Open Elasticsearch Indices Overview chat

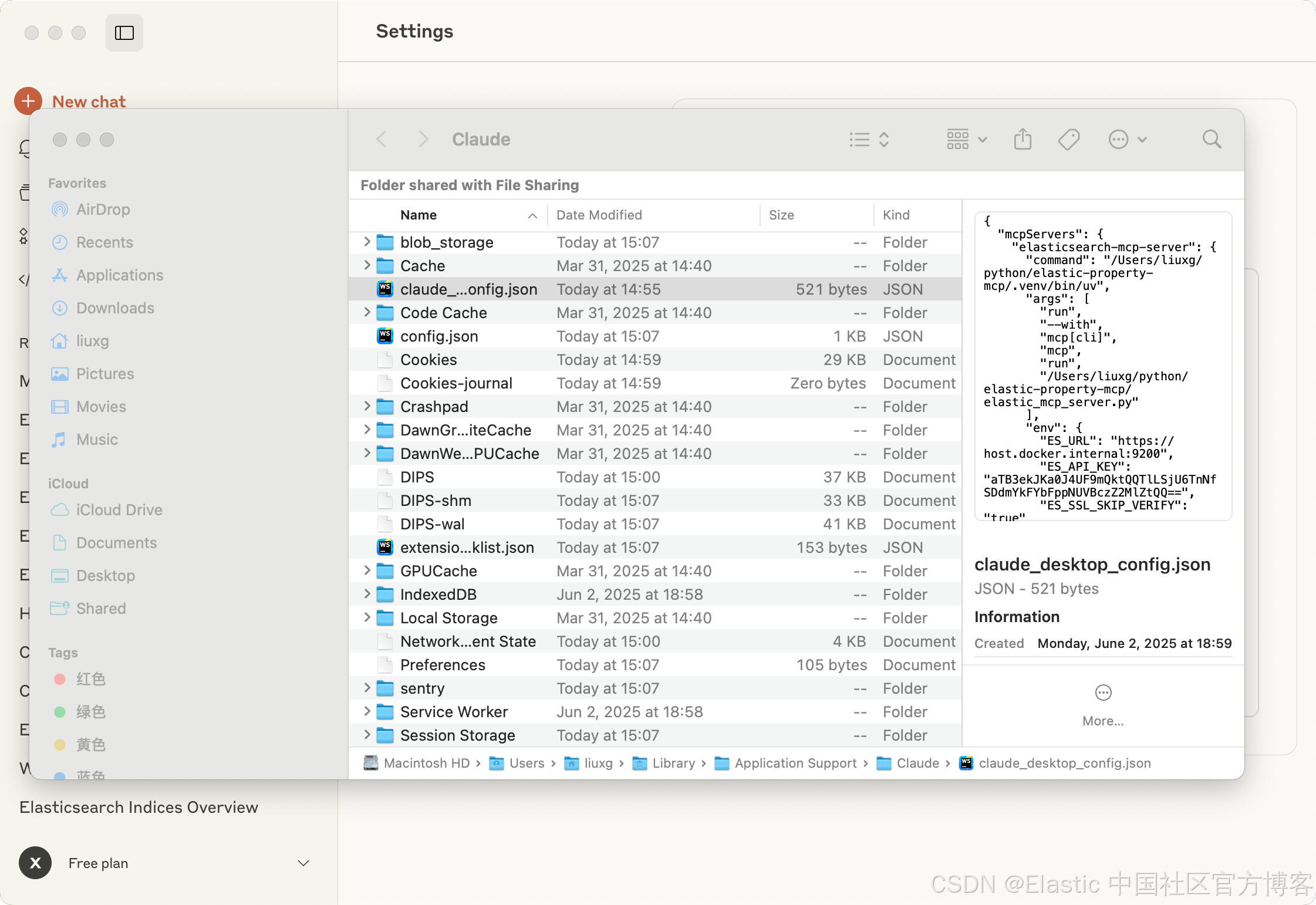tap(139, 808)
